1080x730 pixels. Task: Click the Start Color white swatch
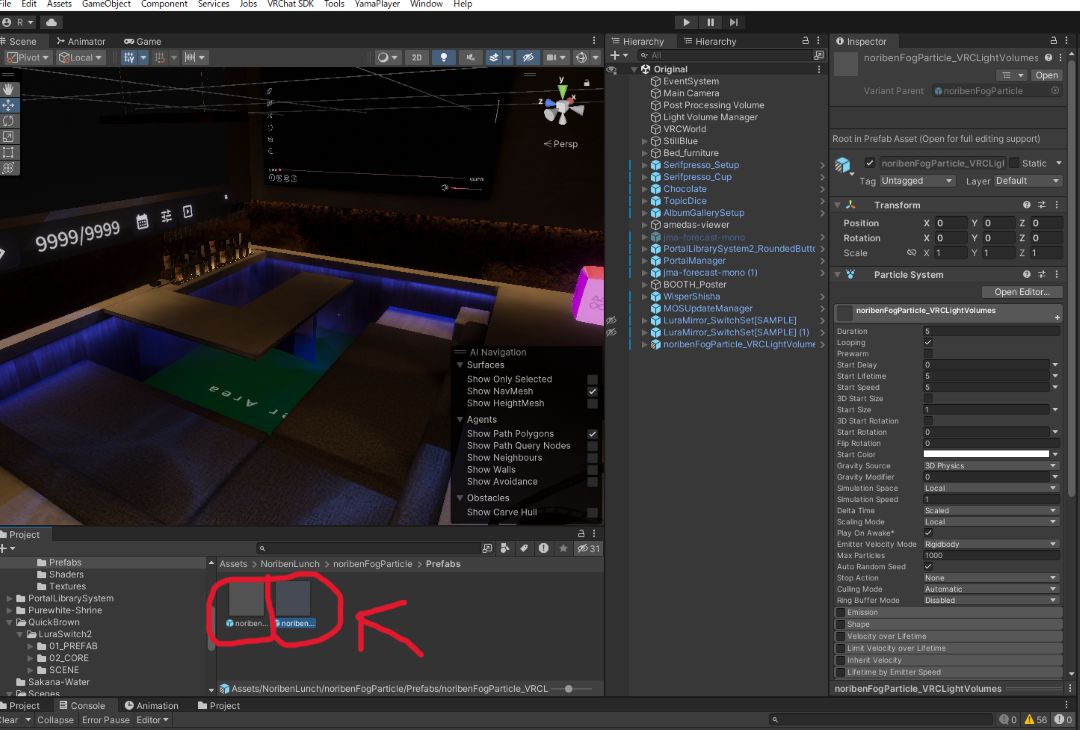(986, 455)
